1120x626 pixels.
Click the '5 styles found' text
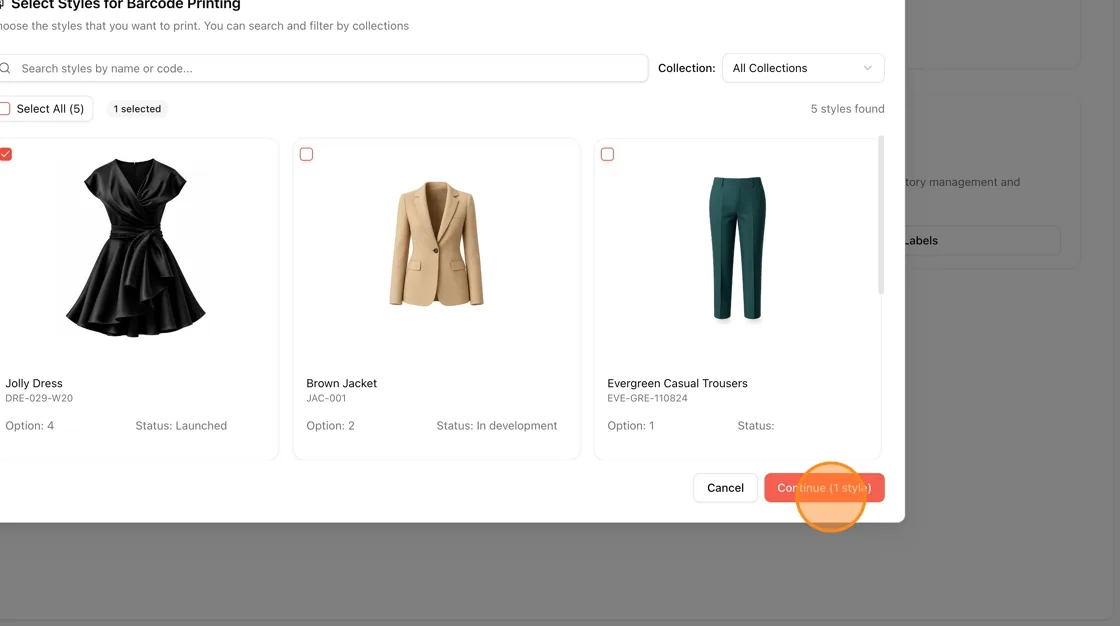click(x=847, y=109)
